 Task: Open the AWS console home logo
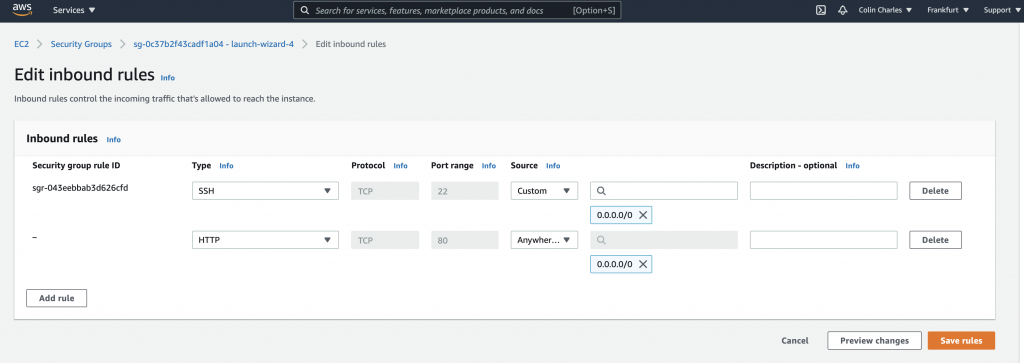[x=22, y=9]
